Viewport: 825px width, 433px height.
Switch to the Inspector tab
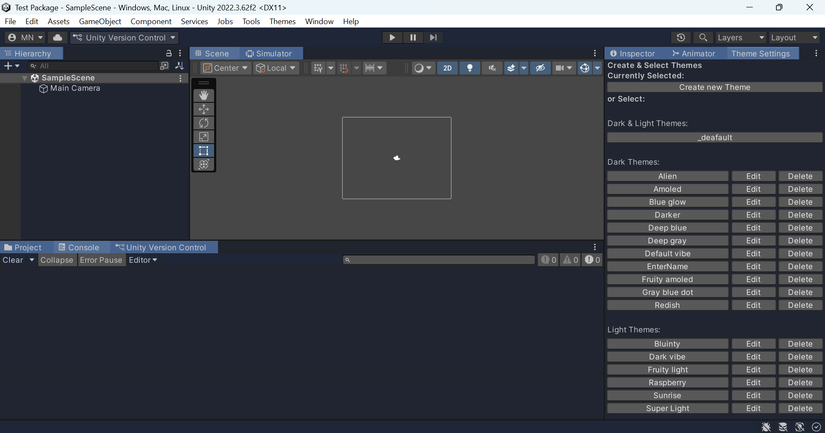pos(632,54)
